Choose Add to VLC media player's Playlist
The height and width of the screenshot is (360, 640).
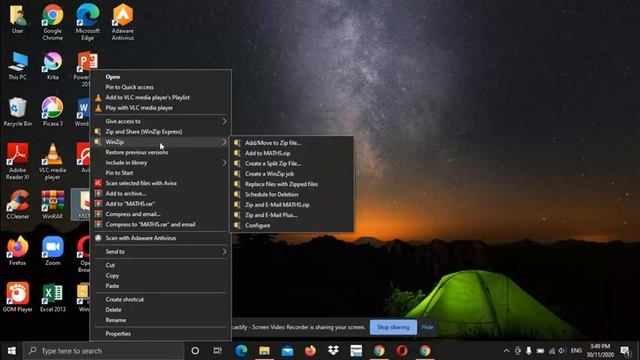pyautogui.click(x=161, y=98)
